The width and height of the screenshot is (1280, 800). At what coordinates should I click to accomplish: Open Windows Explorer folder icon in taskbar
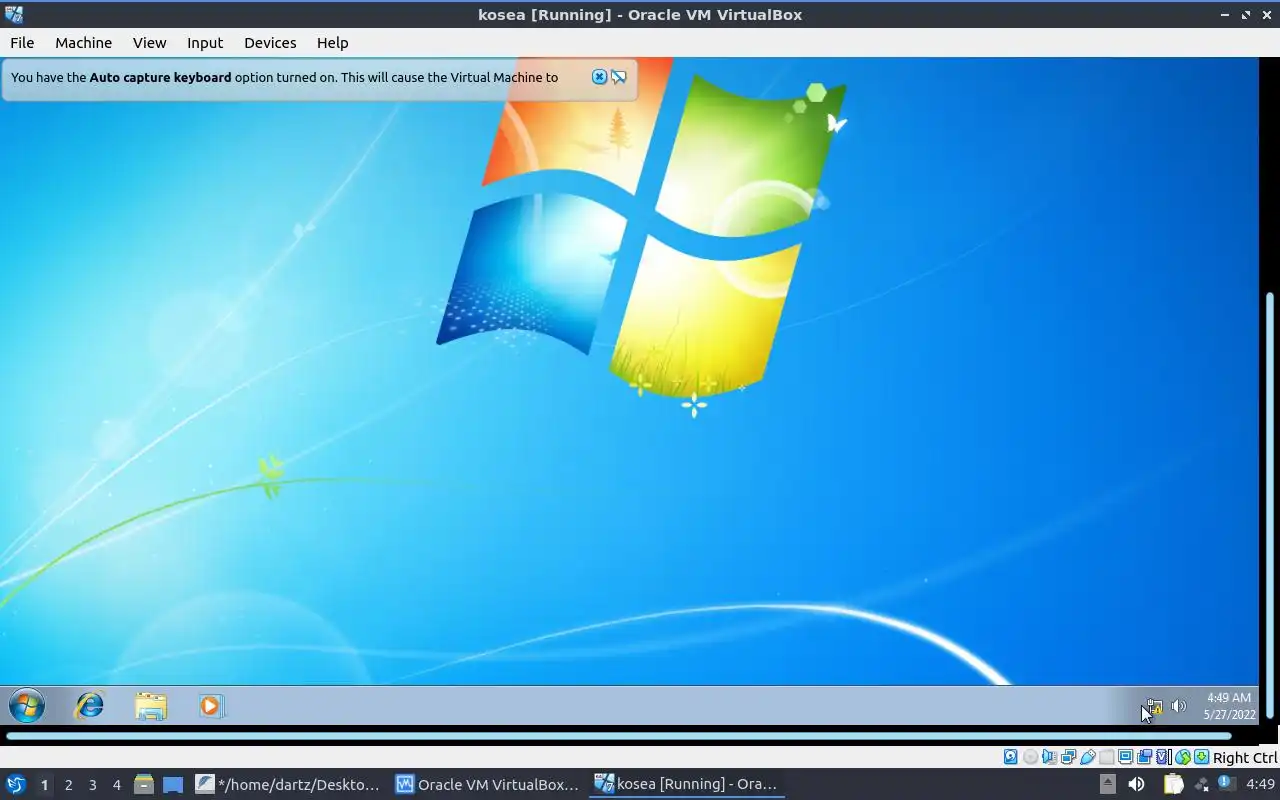tap(151, 706)
